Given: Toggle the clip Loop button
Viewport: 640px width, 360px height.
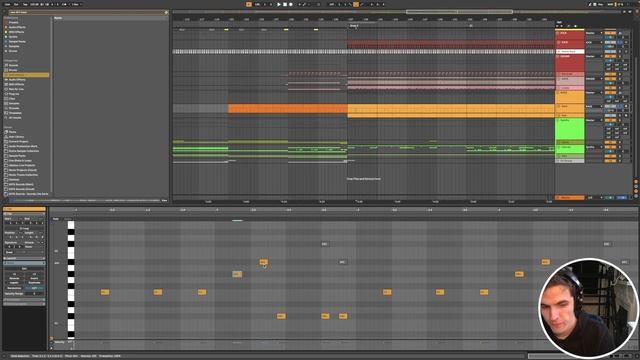Looking at the screenshot, I should [24, 229].
